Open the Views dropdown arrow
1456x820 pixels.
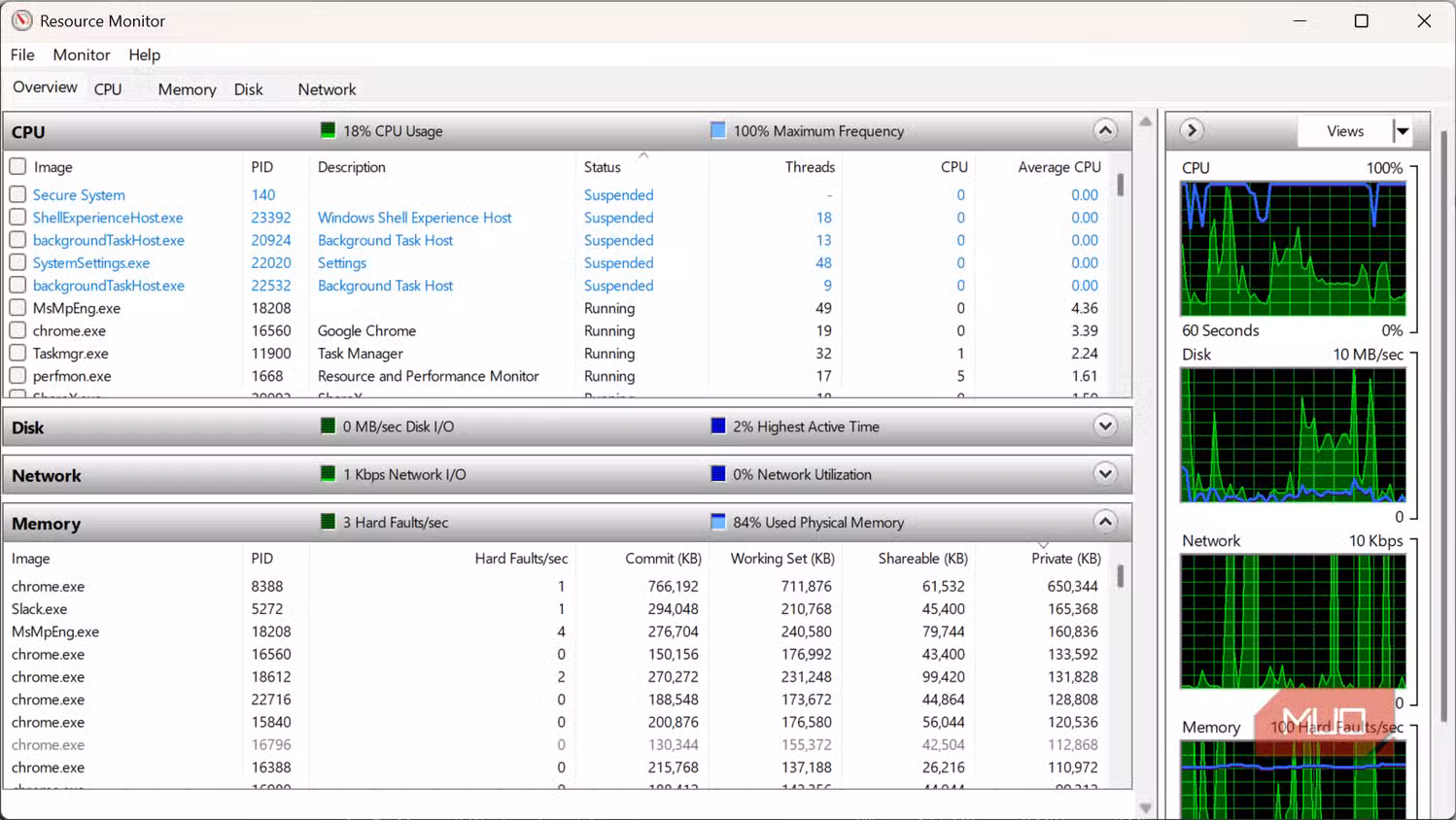pyautogui.click(x=1402, y=131)
